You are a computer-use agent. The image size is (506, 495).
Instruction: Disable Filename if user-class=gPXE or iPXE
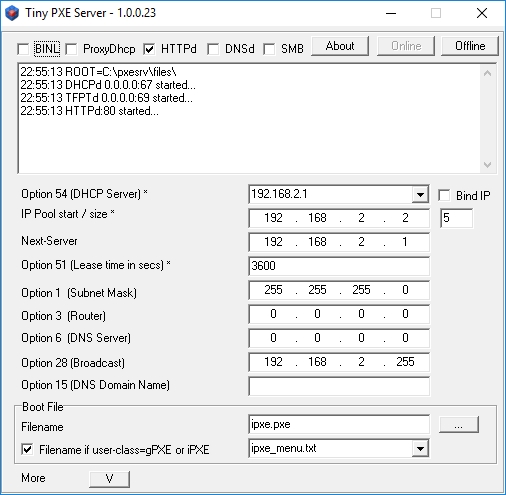click(27, 449)
